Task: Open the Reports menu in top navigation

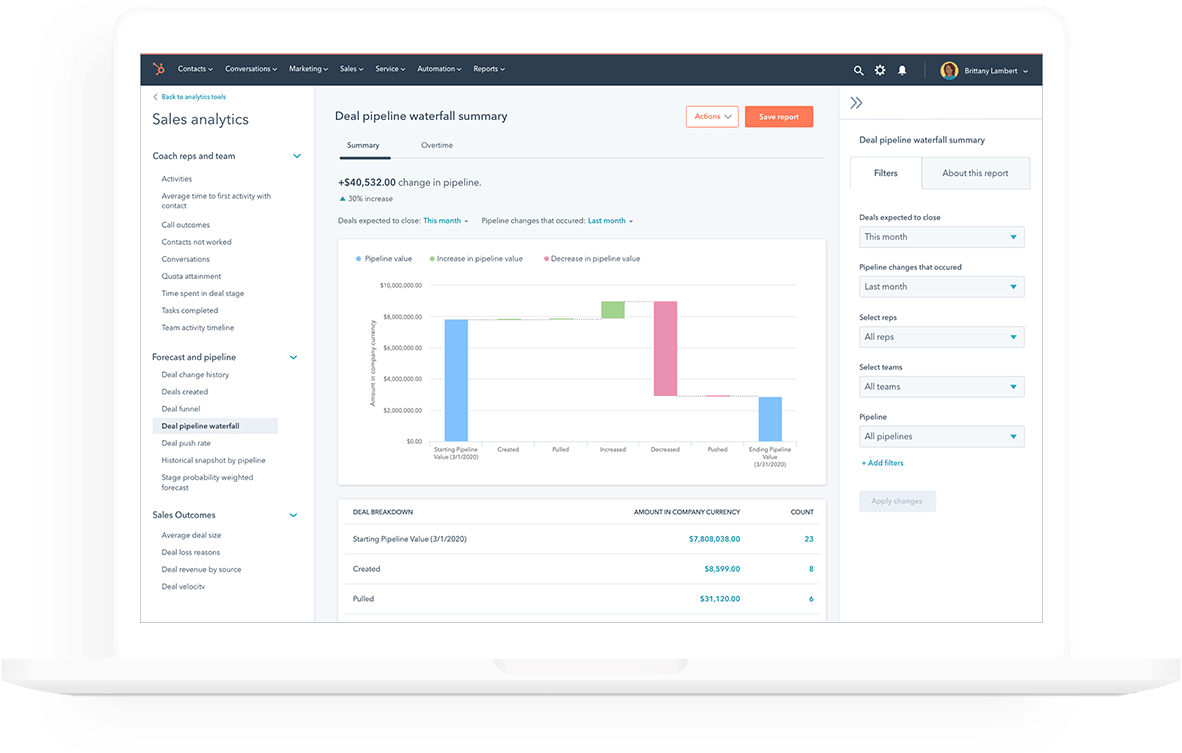Action: click(x=489, y=68)
